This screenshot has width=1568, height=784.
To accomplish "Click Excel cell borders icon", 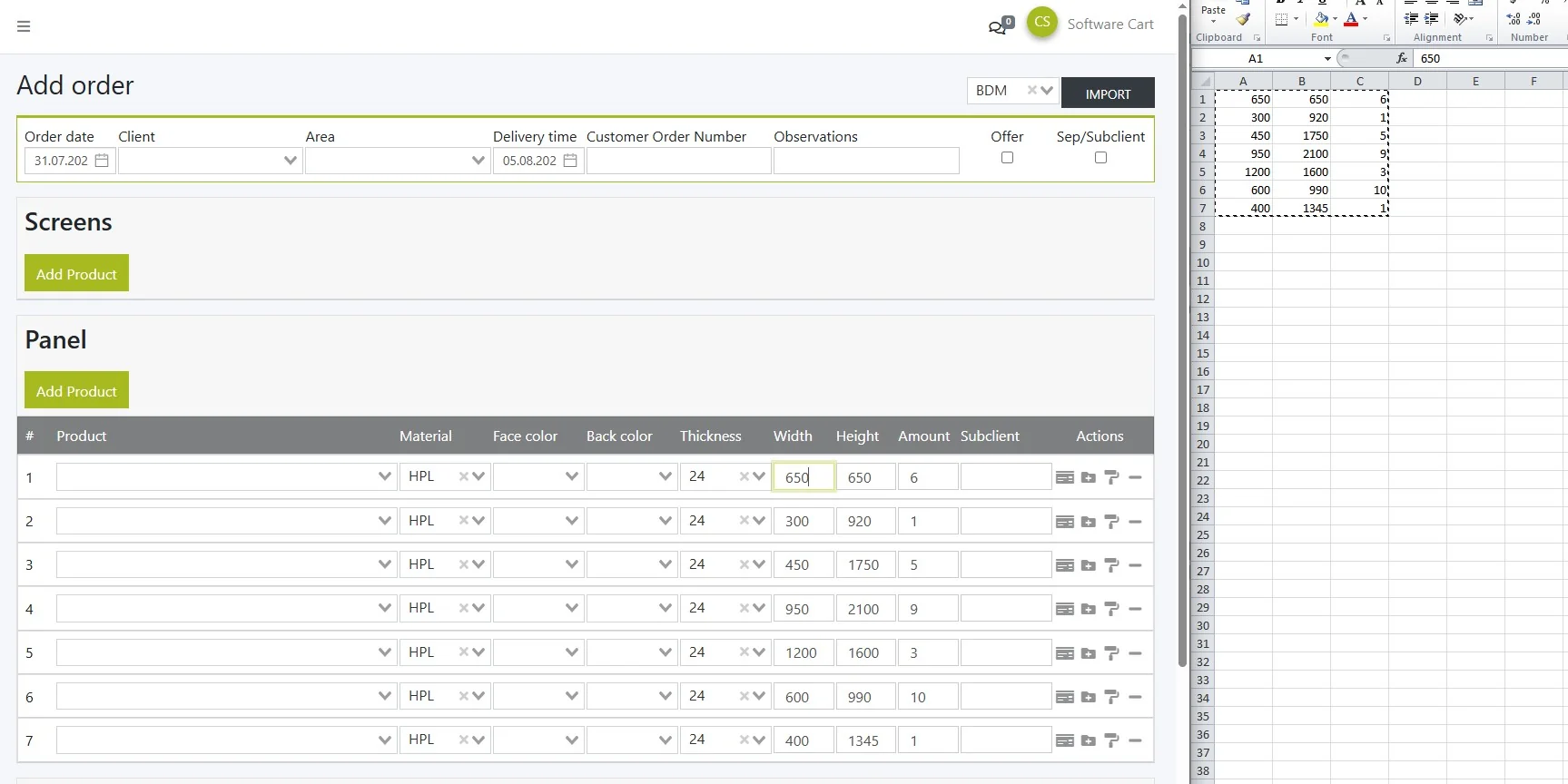I will (1281, 18).
